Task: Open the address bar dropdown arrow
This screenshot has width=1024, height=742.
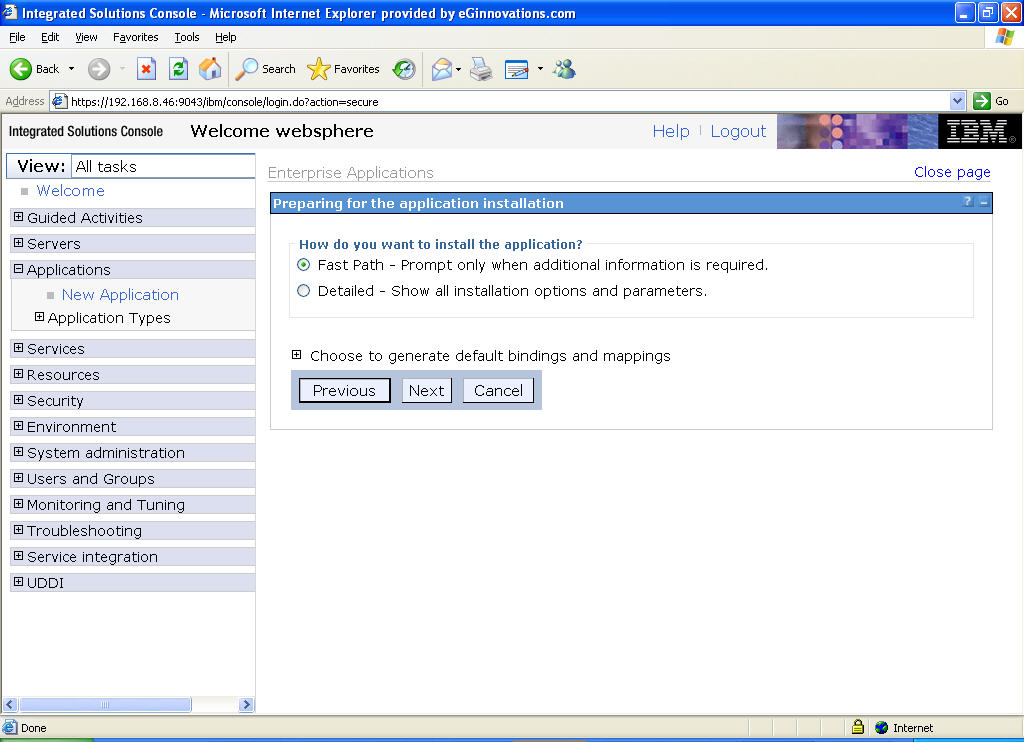Action: [x=957, y=101]
